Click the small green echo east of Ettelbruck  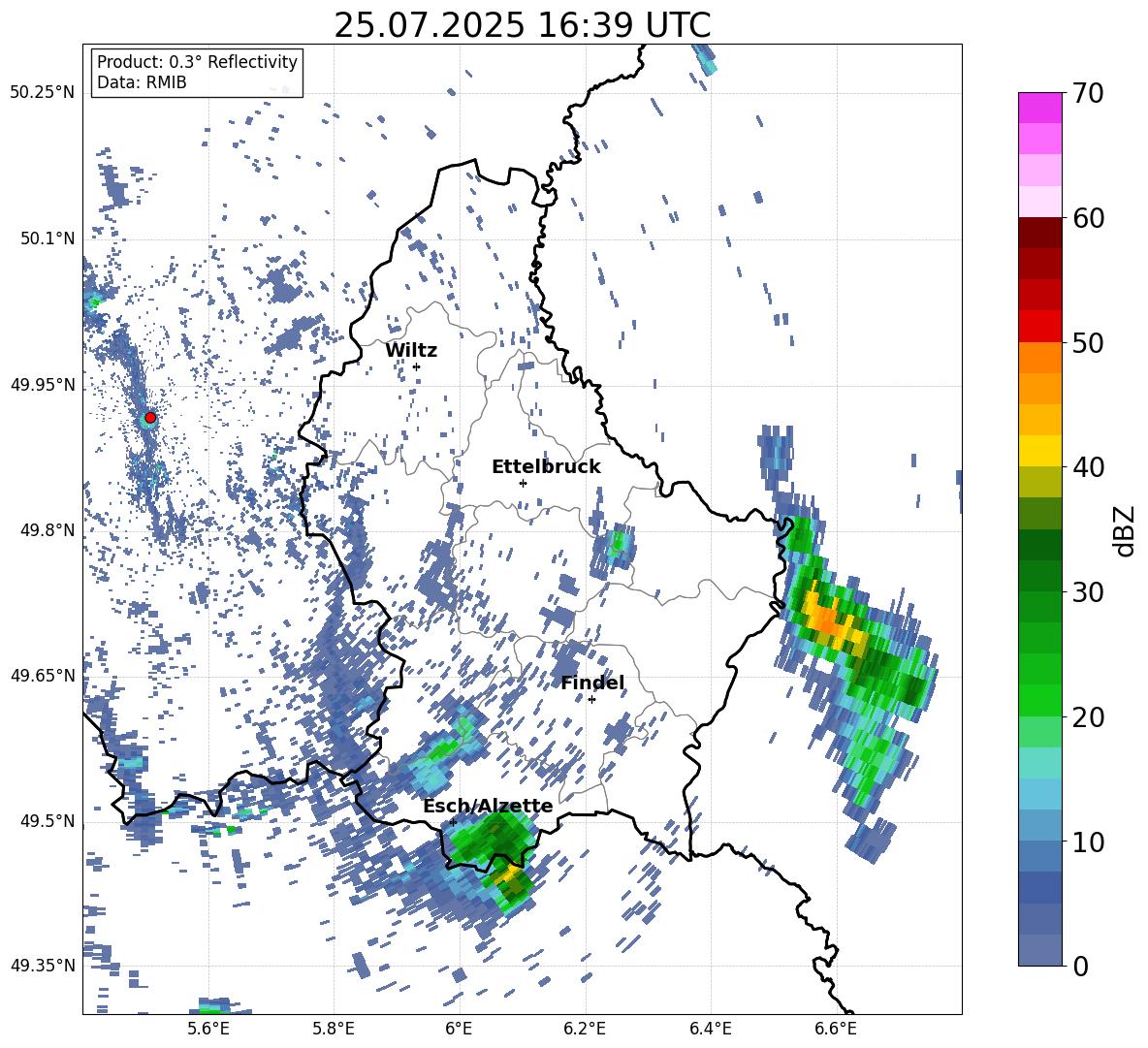[618, 542]
